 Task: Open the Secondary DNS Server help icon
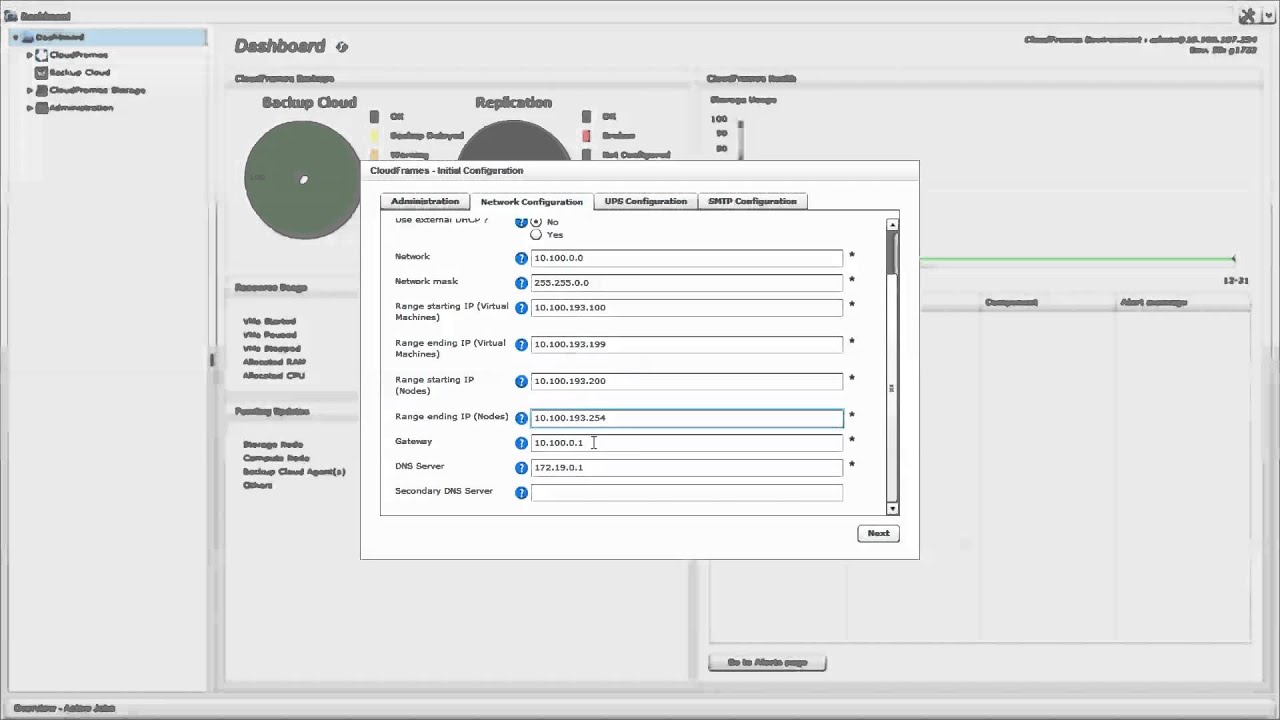tap(521, 492)
